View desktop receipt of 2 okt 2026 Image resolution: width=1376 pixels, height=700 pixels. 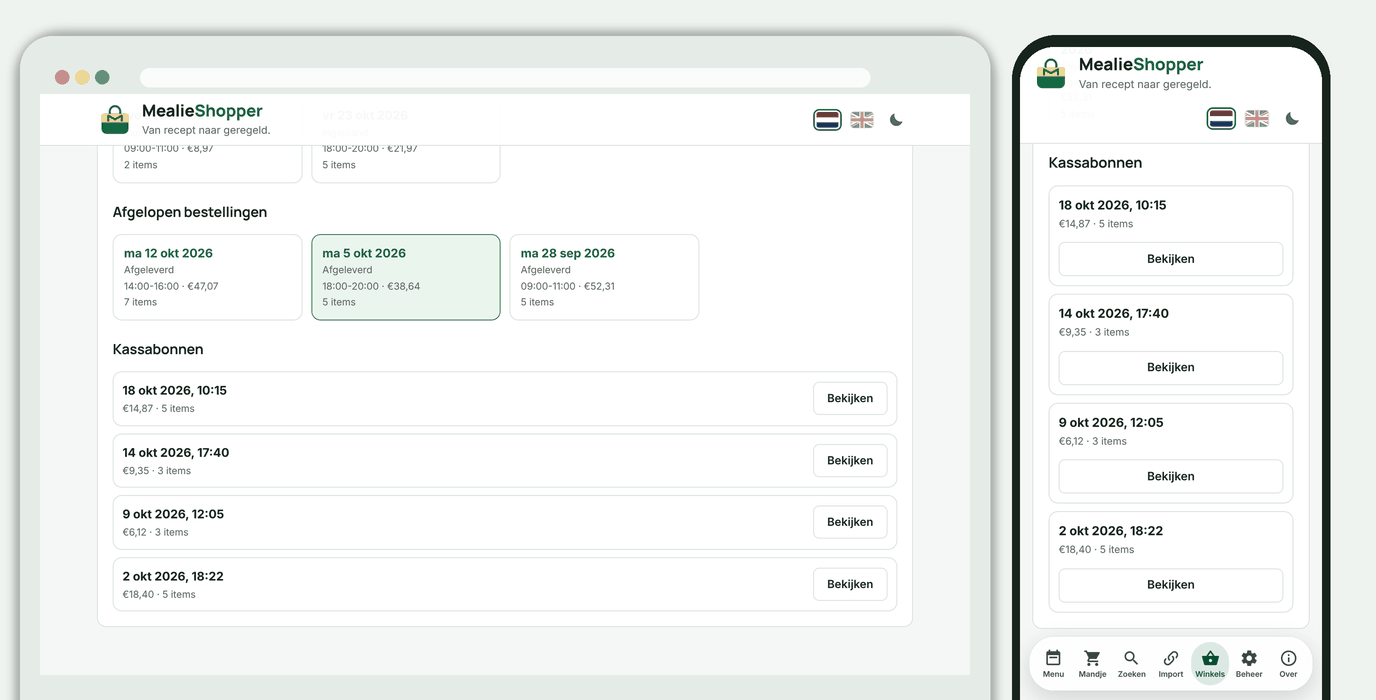click(x=850, y=584)
